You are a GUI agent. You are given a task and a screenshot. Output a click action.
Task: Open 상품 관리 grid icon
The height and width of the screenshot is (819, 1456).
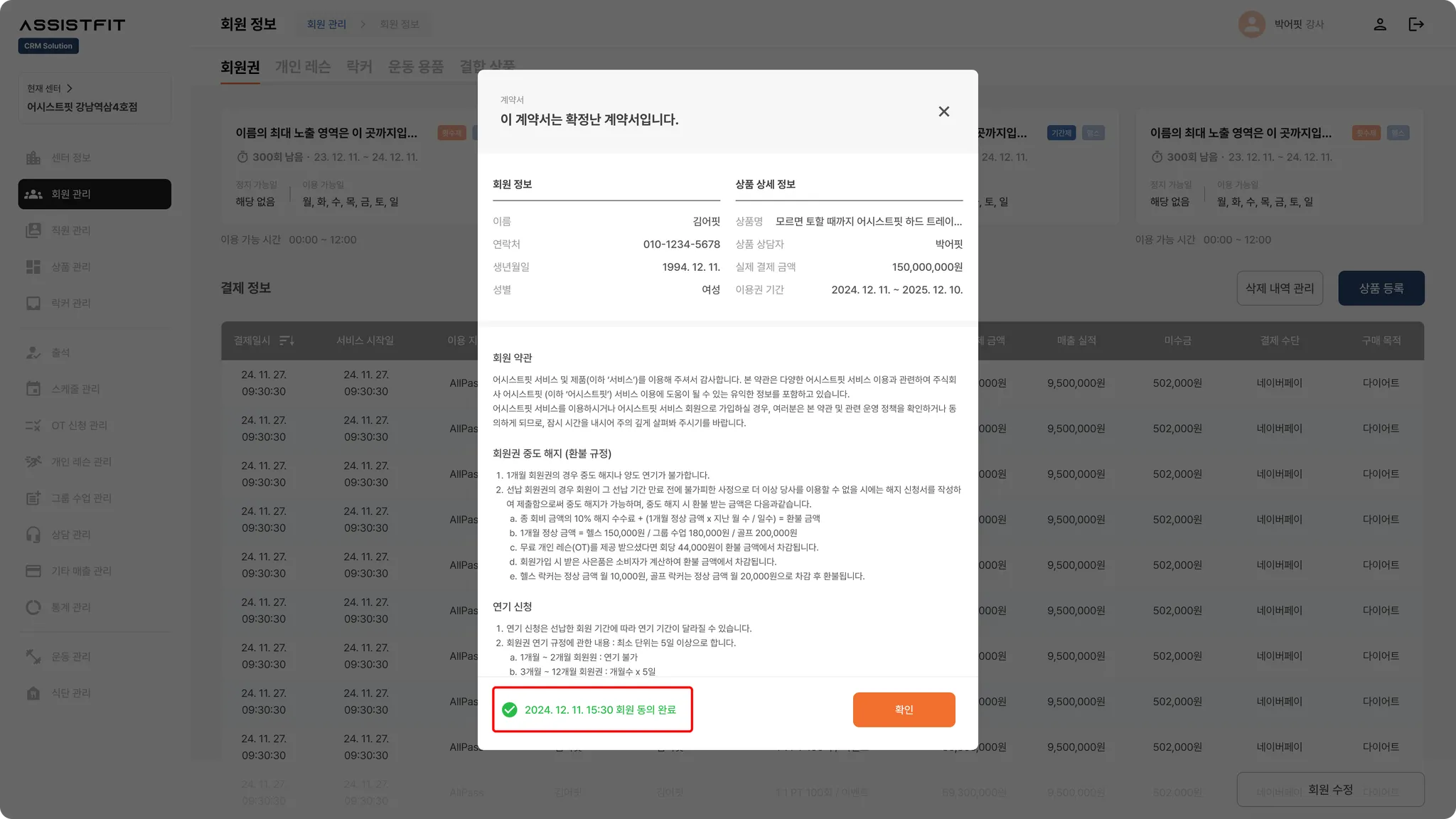coord(33,267)
